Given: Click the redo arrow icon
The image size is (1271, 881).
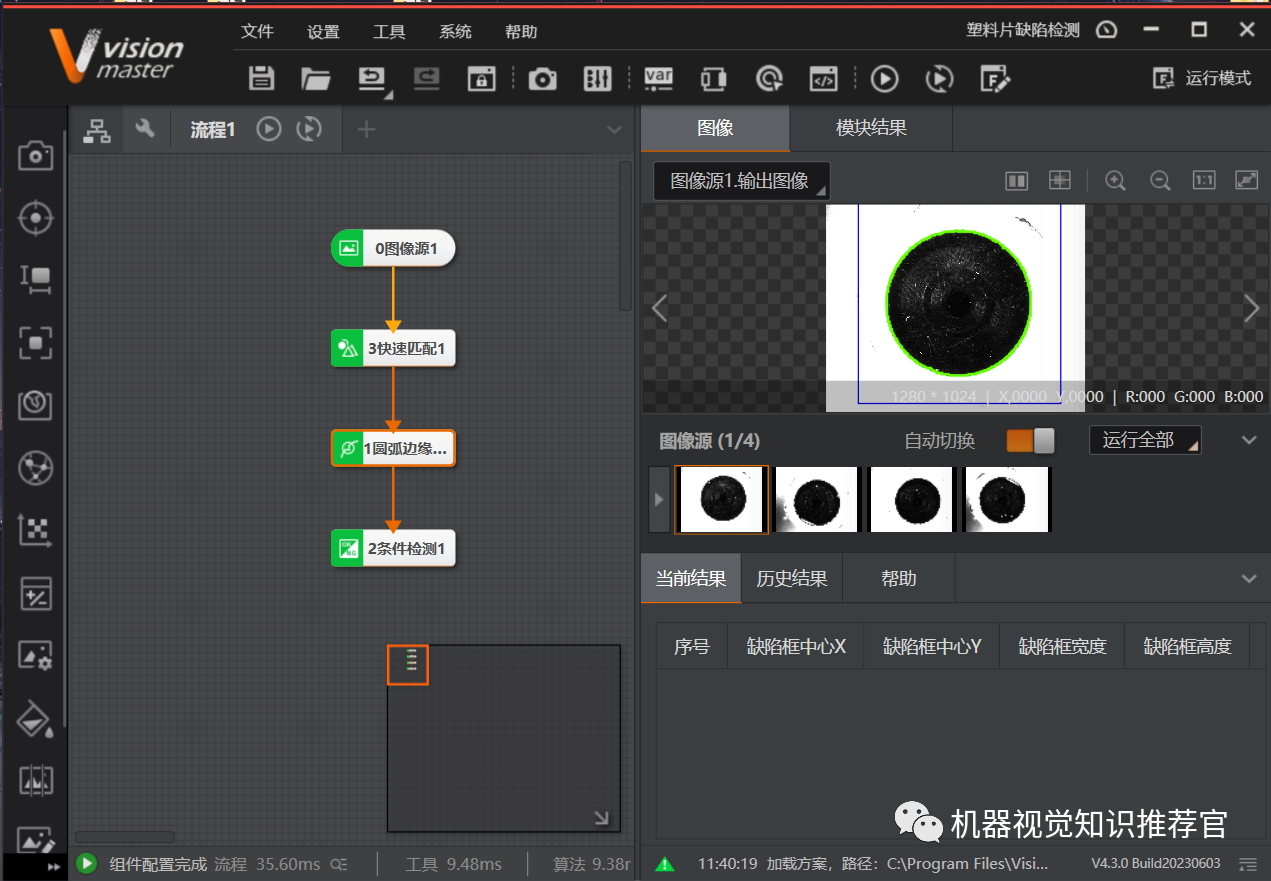Looking at the screenshot, I should click(x=426, y=78).
